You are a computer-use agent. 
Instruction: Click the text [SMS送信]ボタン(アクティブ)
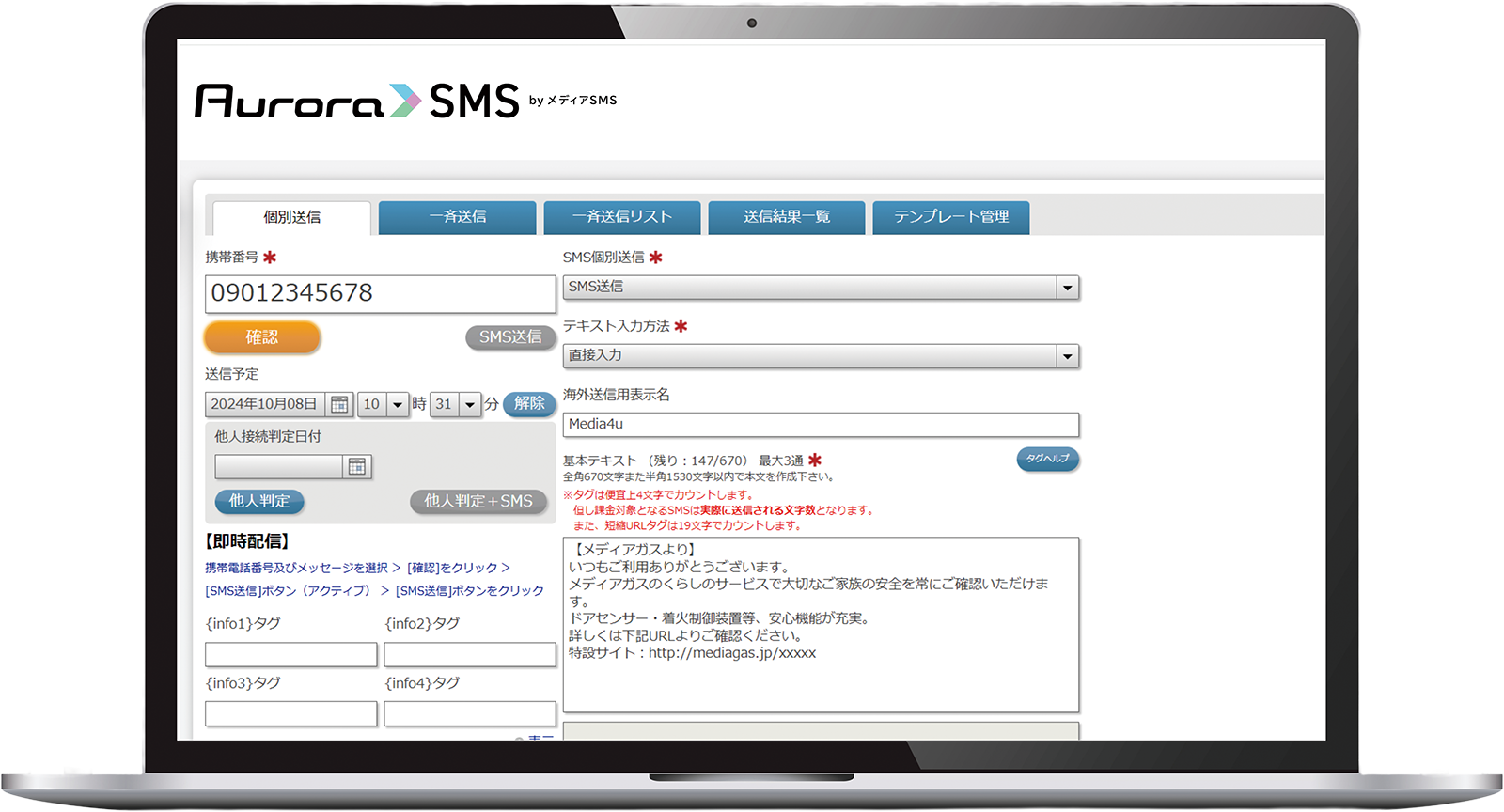[288, 591]
